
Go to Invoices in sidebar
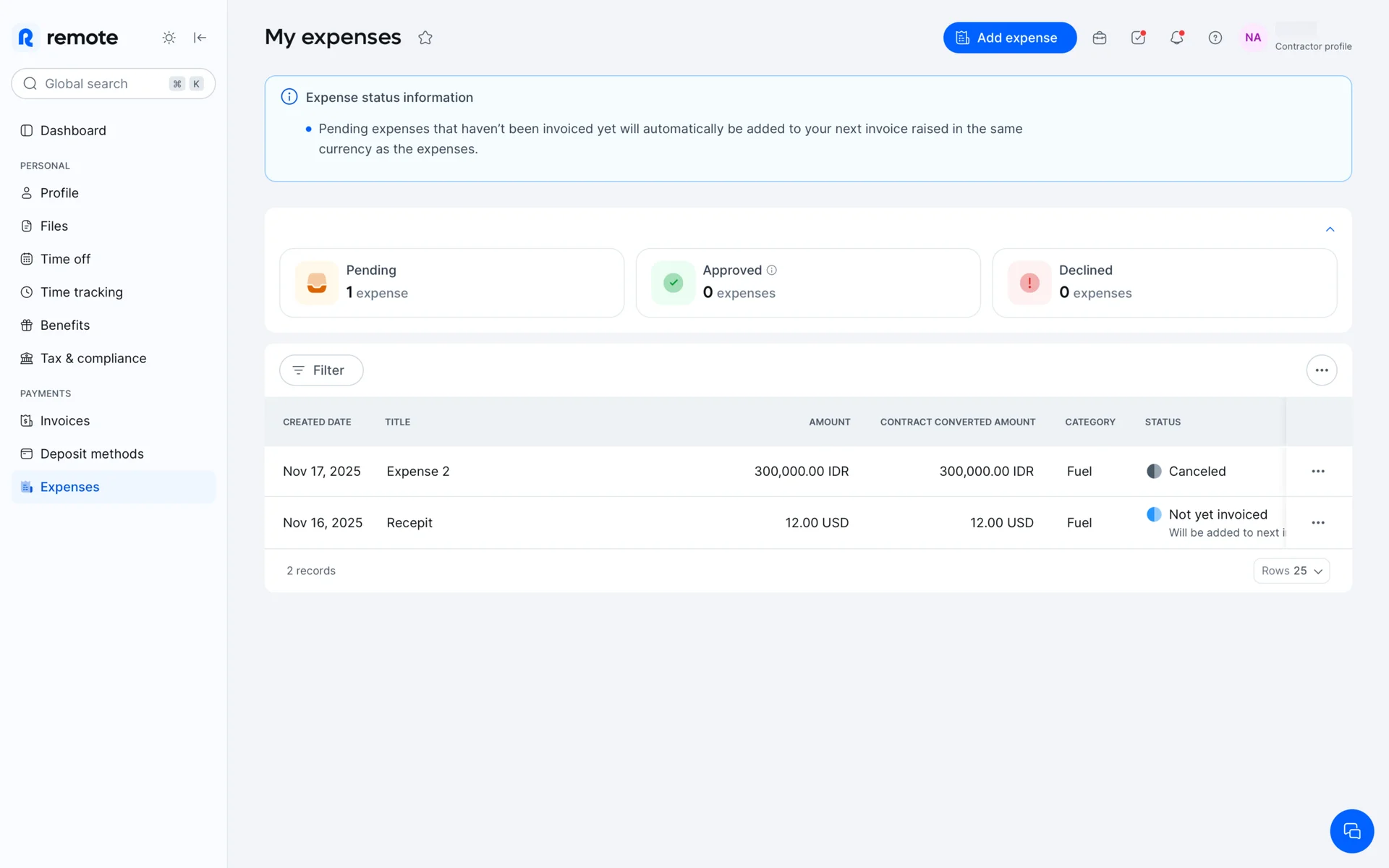(x=65, y=421)
